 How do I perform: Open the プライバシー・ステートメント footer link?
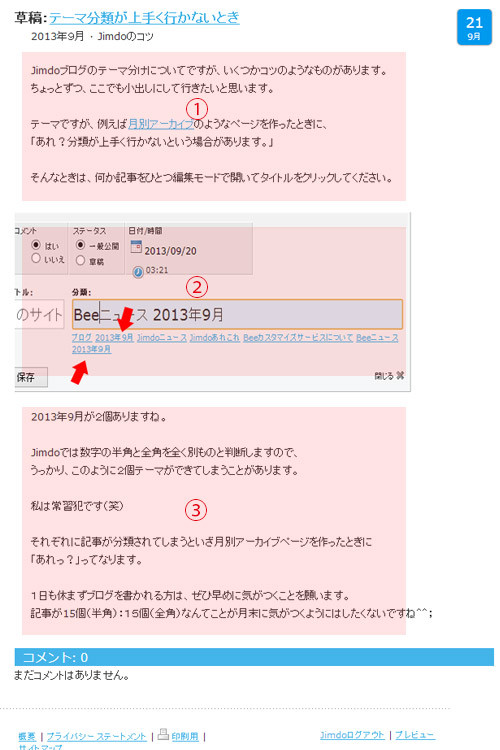click(x=96, y=737)
